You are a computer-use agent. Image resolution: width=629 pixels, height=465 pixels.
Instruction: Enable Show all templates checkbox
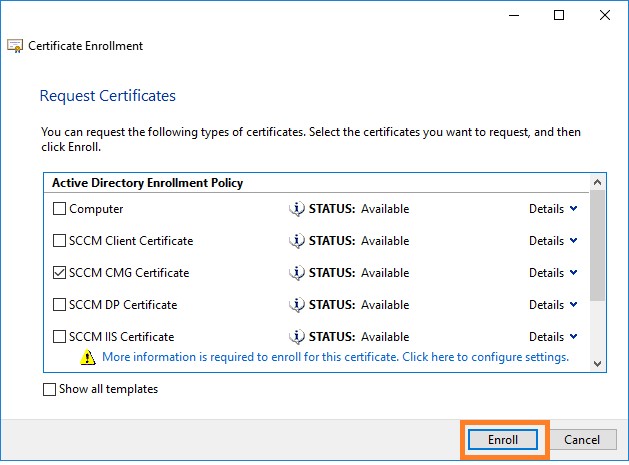click(49, 389)
